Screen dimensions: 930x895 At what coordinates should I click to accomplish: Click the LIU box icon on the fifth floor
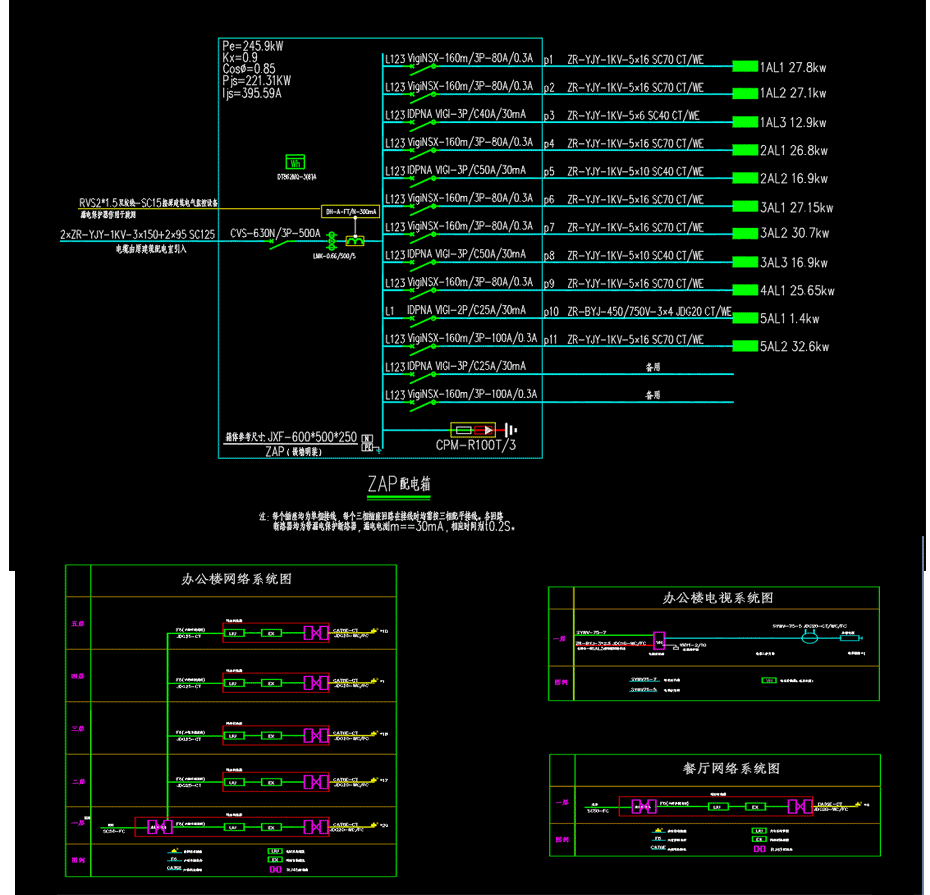(233, 633)
